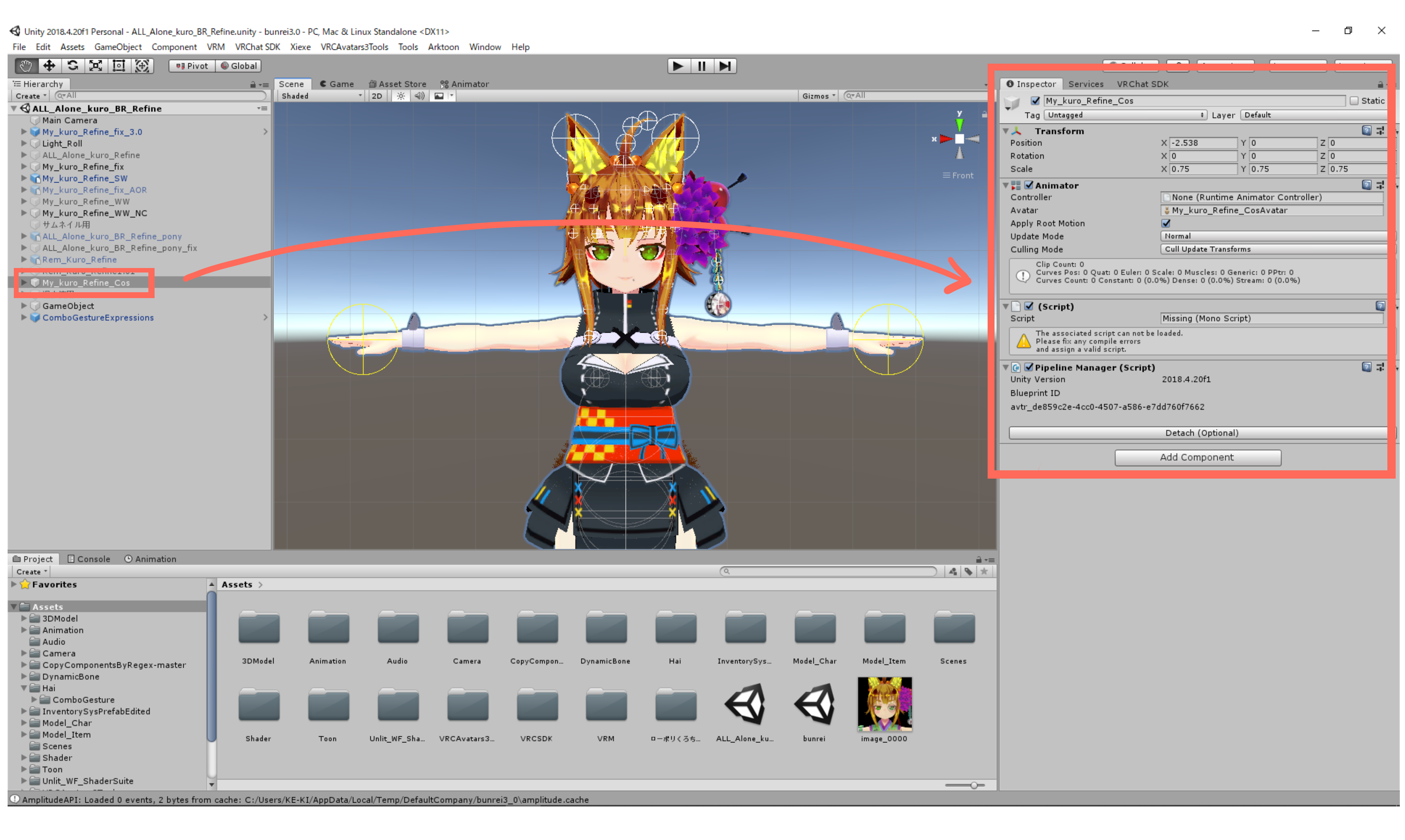Toggle 2D scene view mode
The image size is (1405, 840).
point(377,96)
